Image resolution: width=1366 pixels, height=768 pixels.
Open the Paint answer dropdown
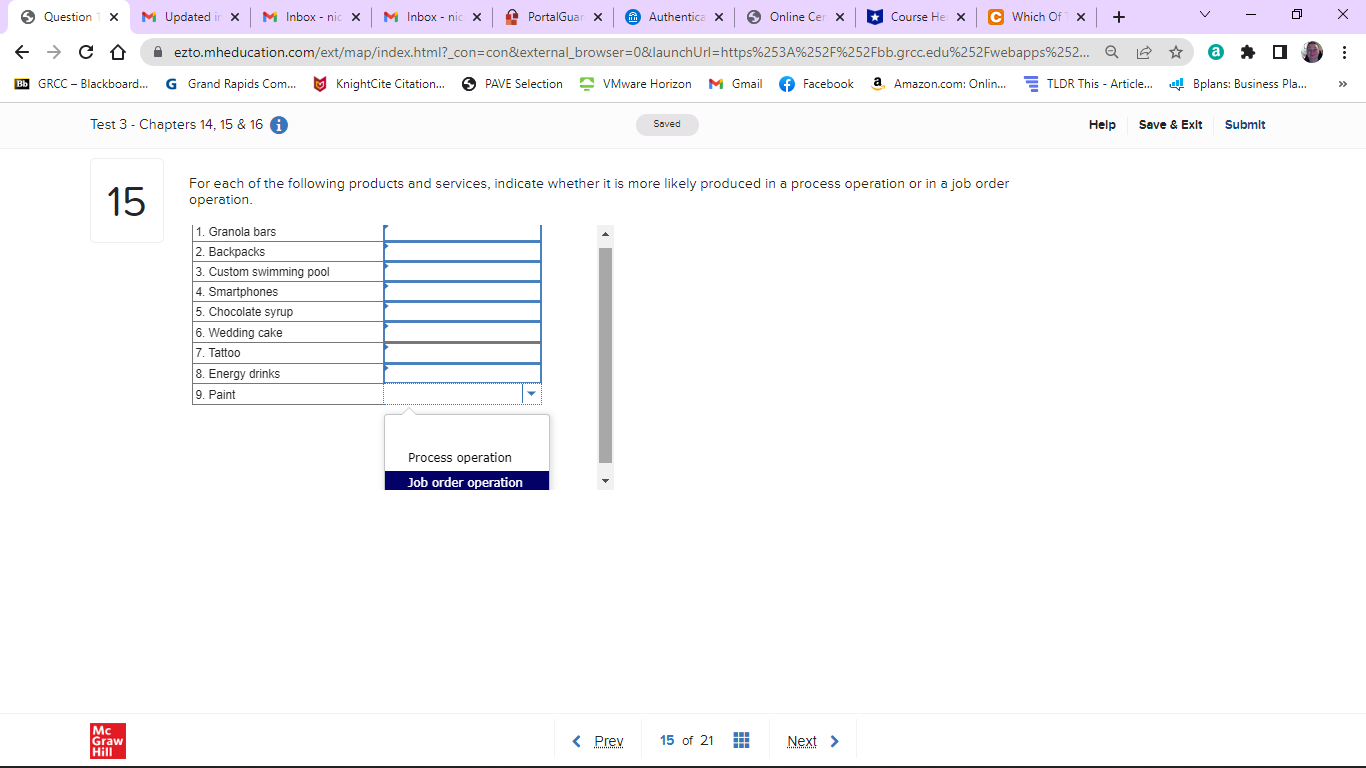pyautogui.click(x=531, y=393)
